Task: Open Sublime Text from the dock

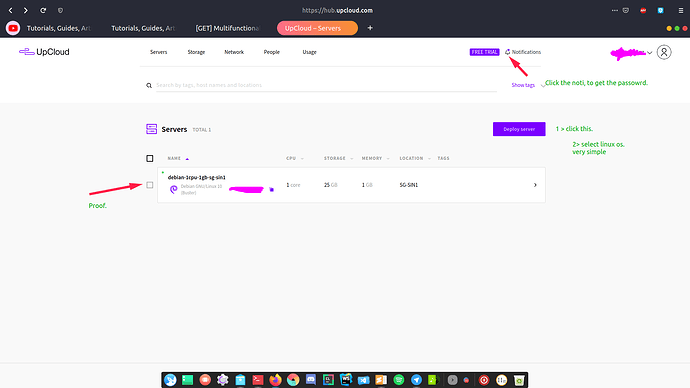Action: pos(381,380)
